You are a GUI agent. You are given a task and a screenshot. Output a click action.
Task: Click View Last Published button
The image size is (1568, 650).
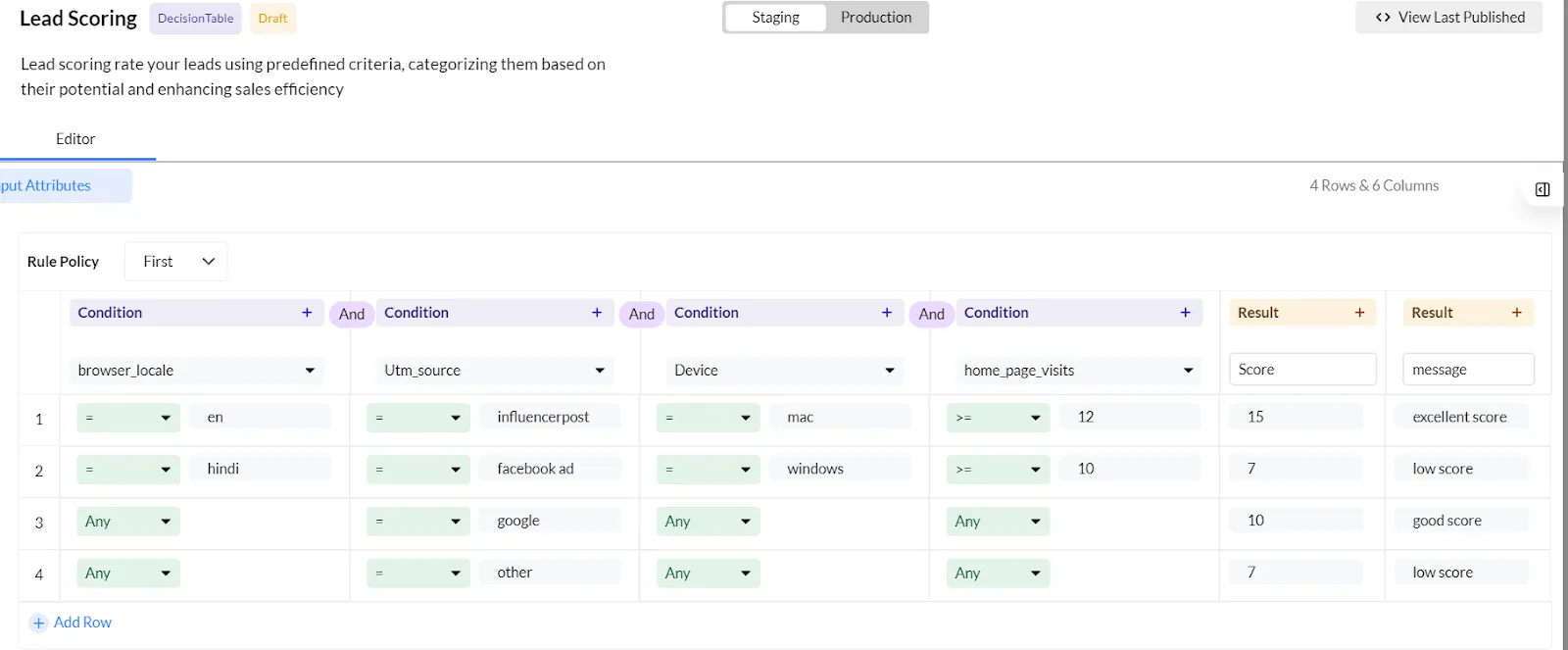tap(1449, 18)
